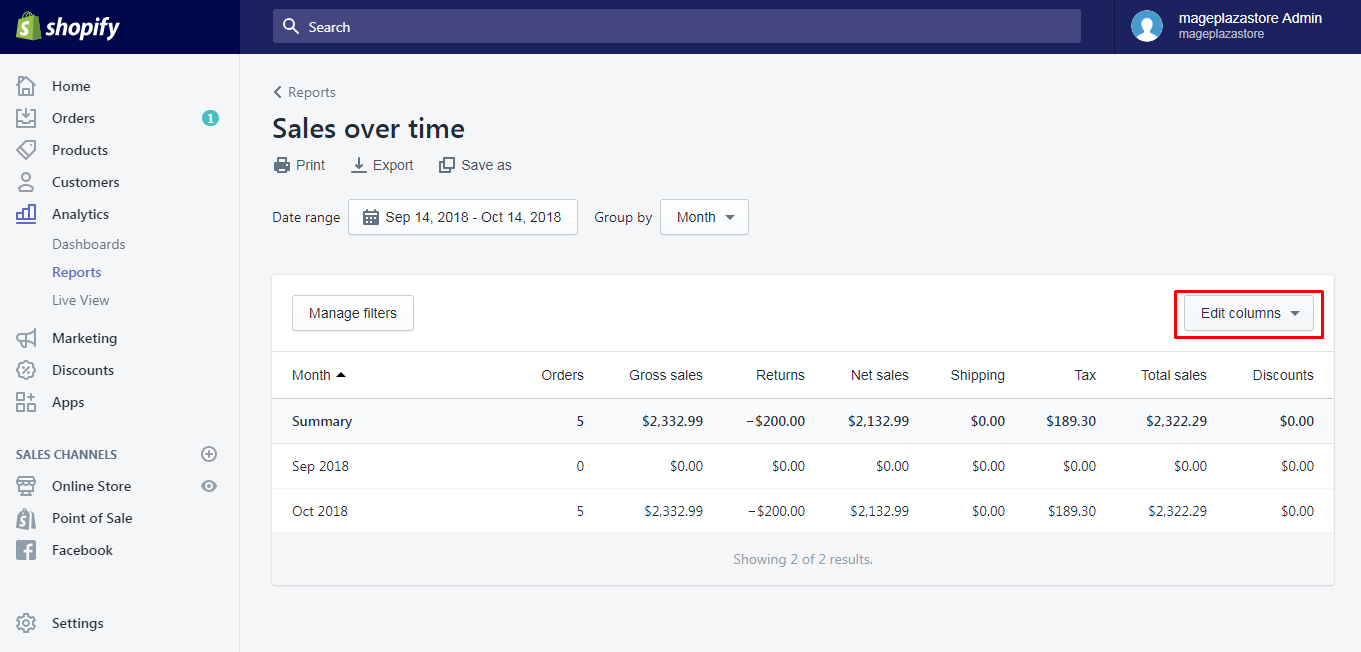The image size is (1361, 652).
Task: Open the Group by Month dropdown
Action: (x=704, y=217)
